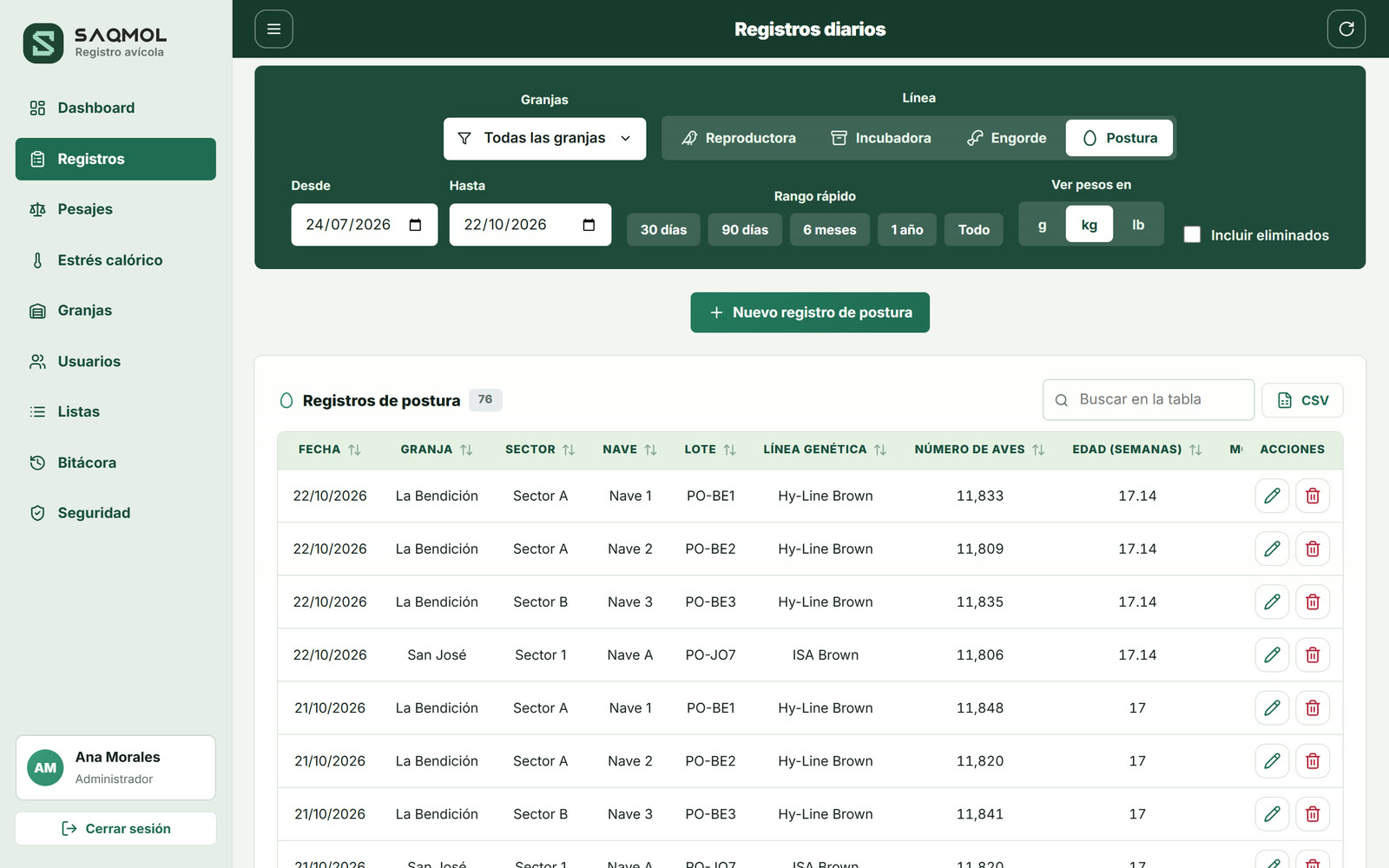This screenshot has width=1389, height=868.
Task: Delete the 21/10/2026 PO-BE1 record
Action: click(1313, 707)
